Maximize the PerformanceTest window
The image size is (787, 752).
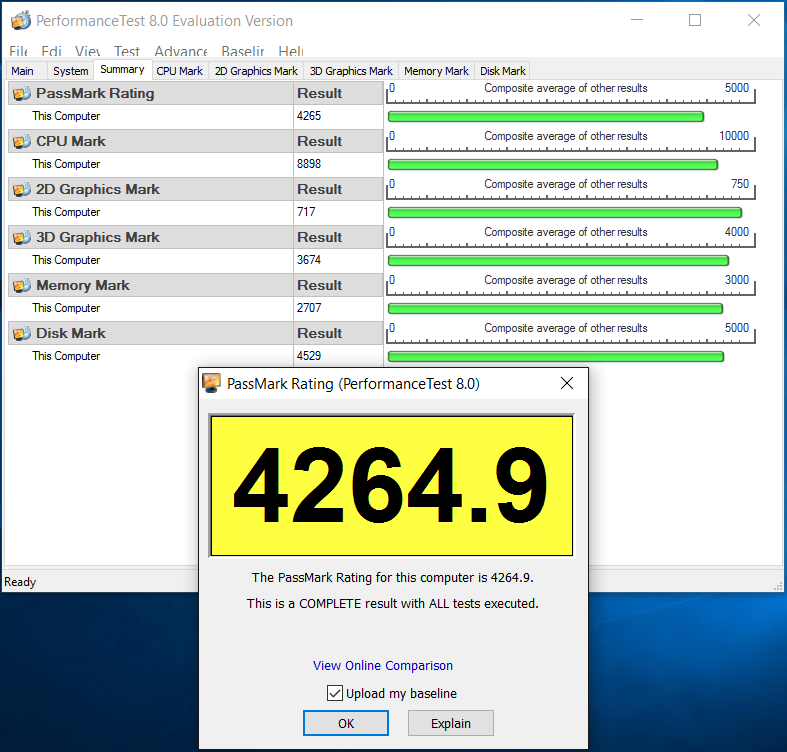coord(695,20)
